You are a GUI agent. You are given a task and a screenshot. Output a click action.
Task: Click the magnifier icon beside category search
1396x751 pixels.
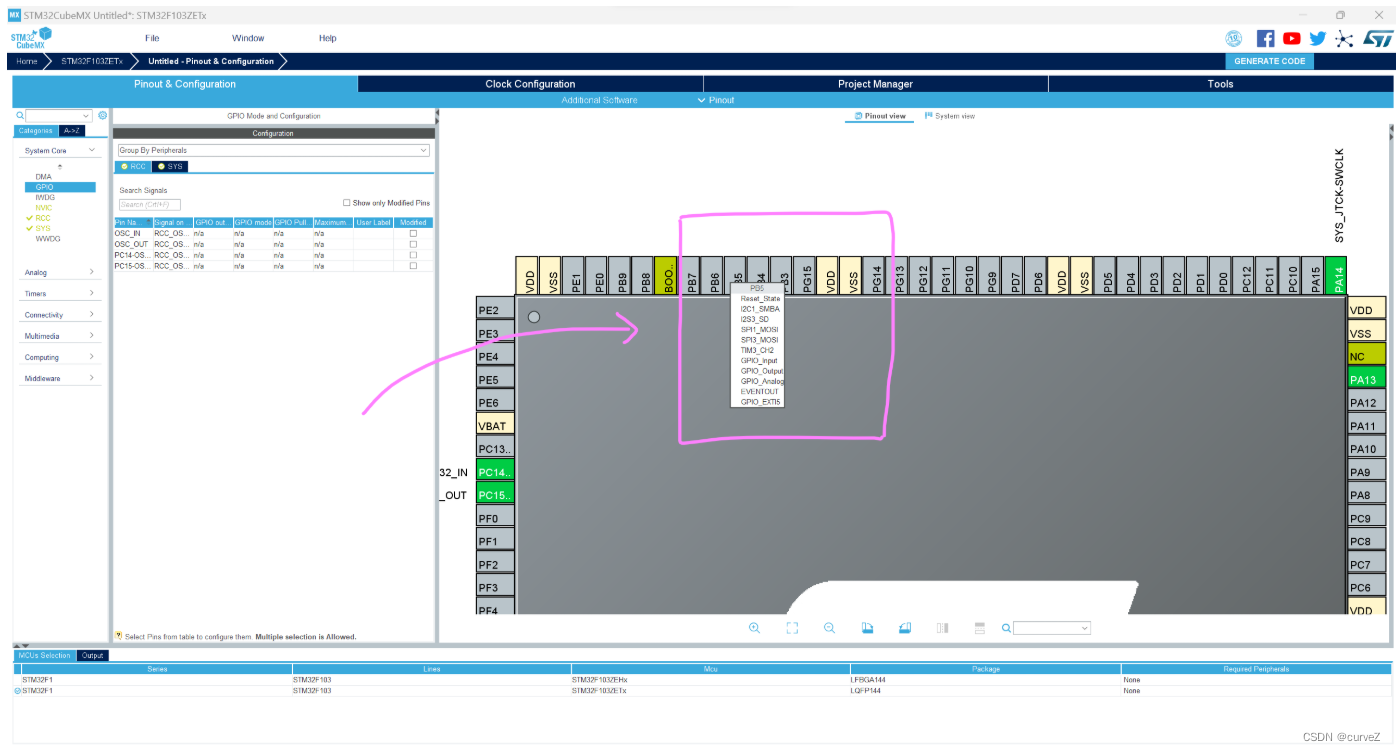coord(20,116)
